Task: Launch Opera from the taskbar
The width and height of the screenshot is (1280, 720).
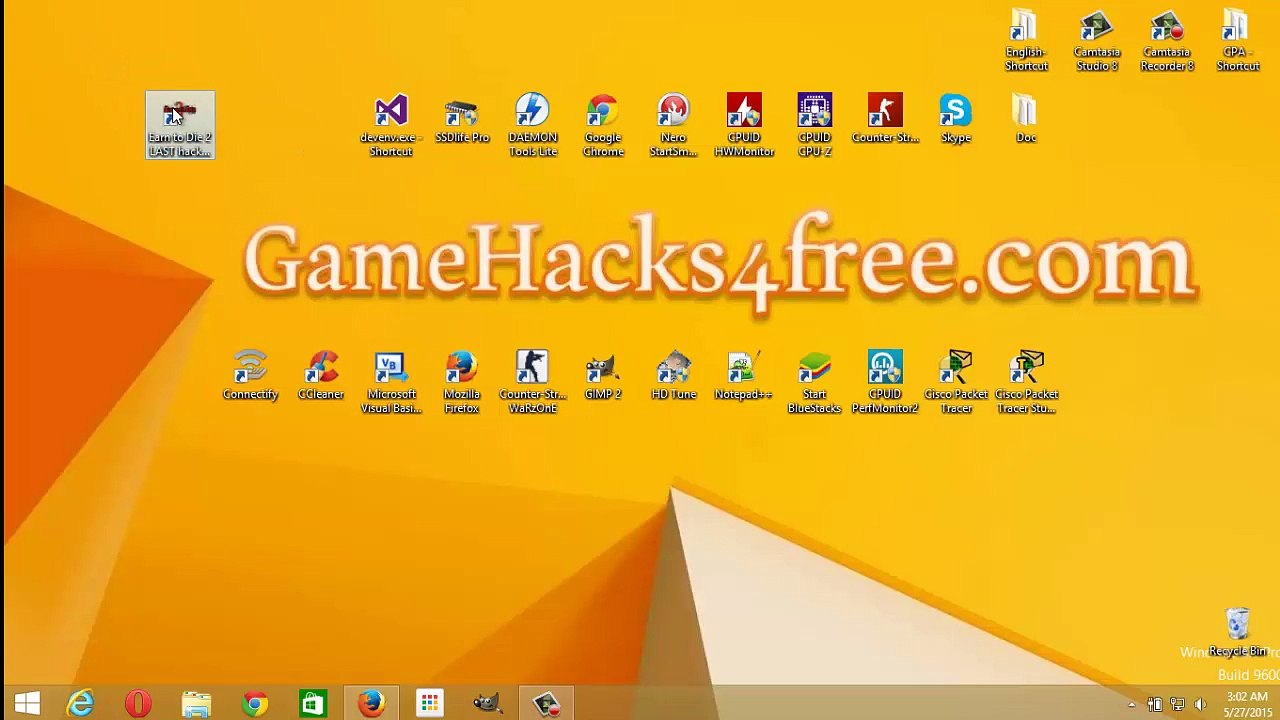Action: click(138, 704)
